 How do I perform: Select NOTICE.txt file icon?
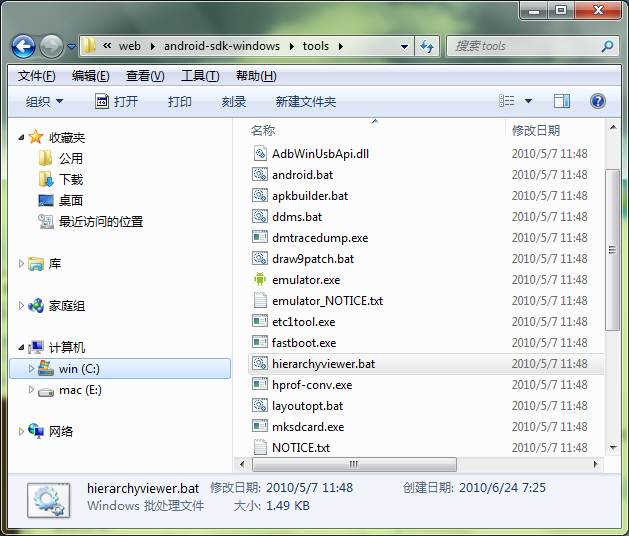pyautogui.click(x=260, y=447)
